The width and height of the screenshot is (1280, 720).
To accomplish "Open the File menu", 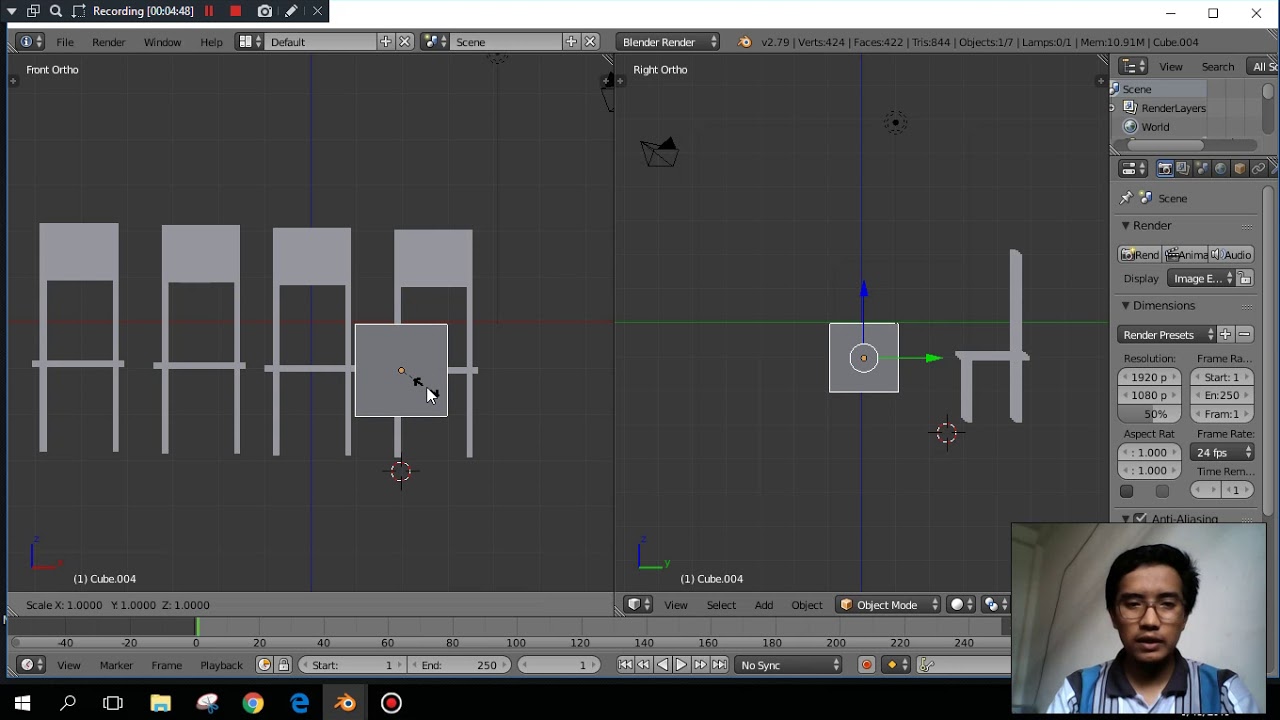I will [x=64, y=42].
